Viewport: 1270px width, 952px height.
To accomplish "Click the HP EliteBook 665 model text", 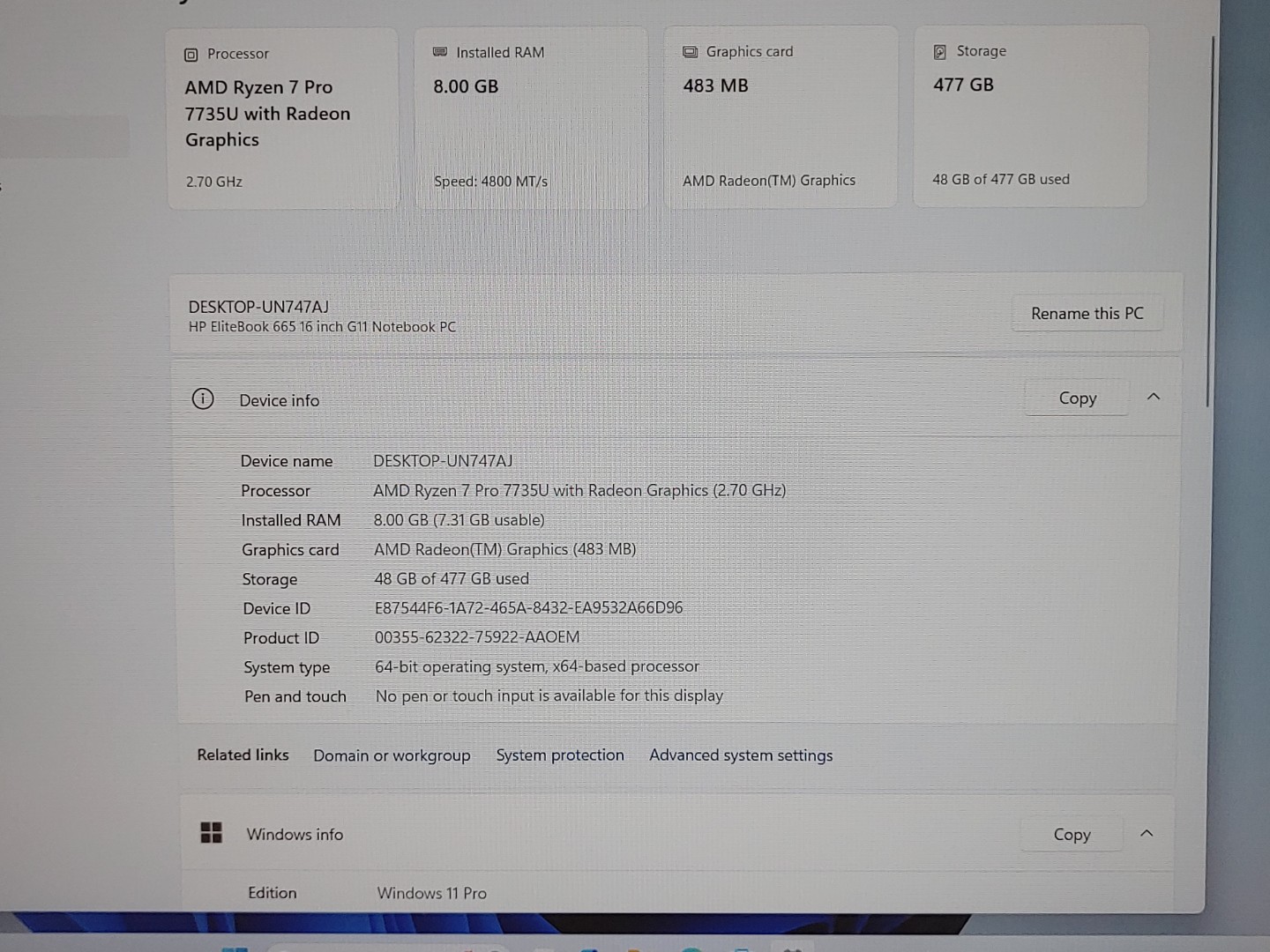I will point(322,327).
